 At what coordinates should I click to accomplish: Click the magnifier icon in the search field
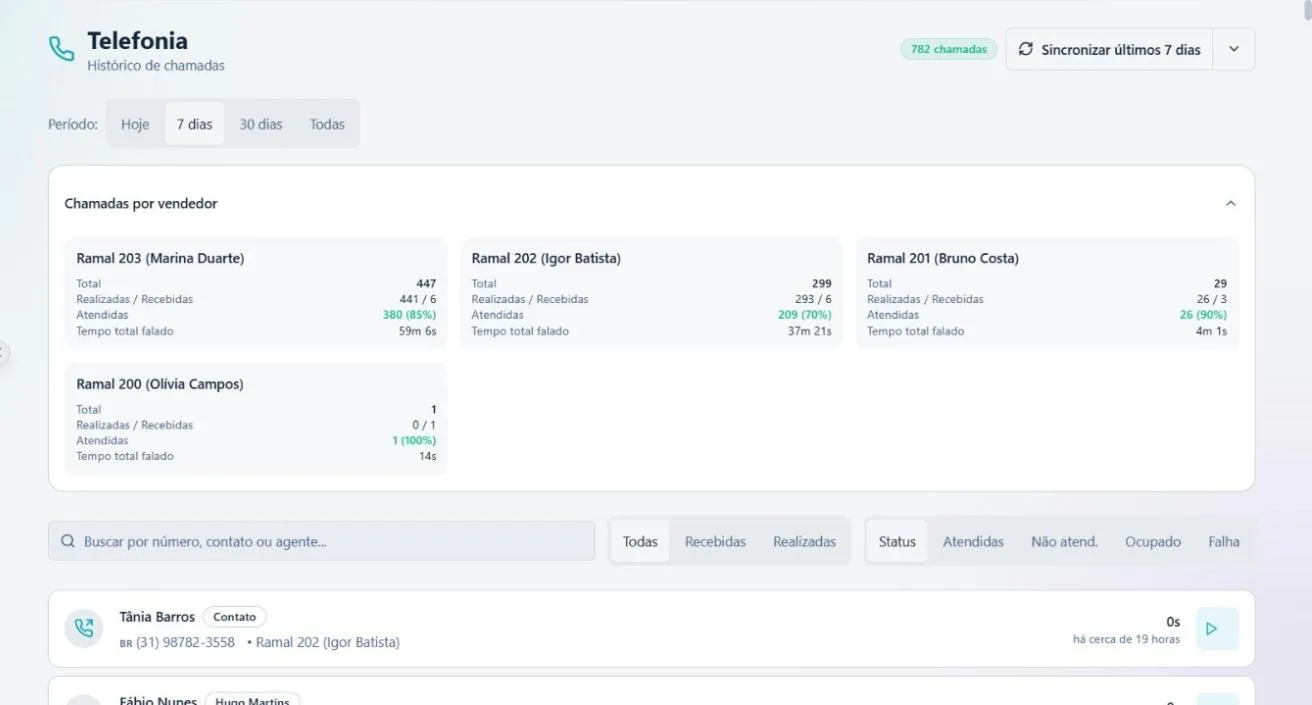[68, 541]
